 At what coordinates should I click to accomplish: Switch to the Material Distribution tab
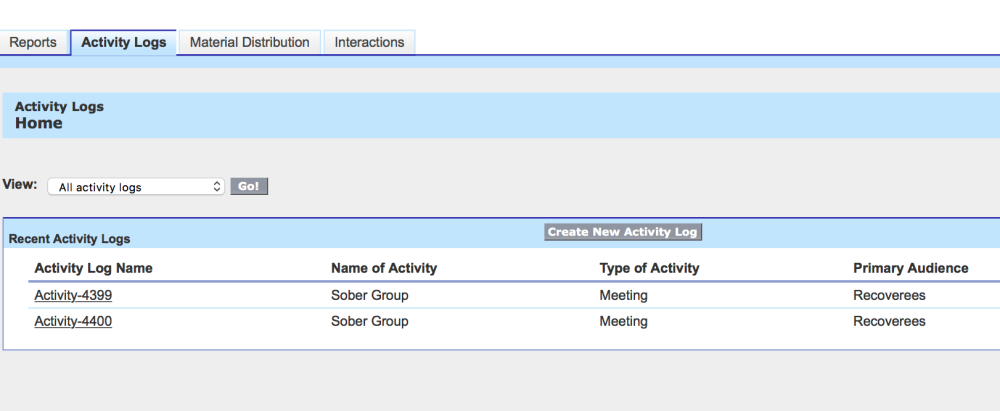249,43
